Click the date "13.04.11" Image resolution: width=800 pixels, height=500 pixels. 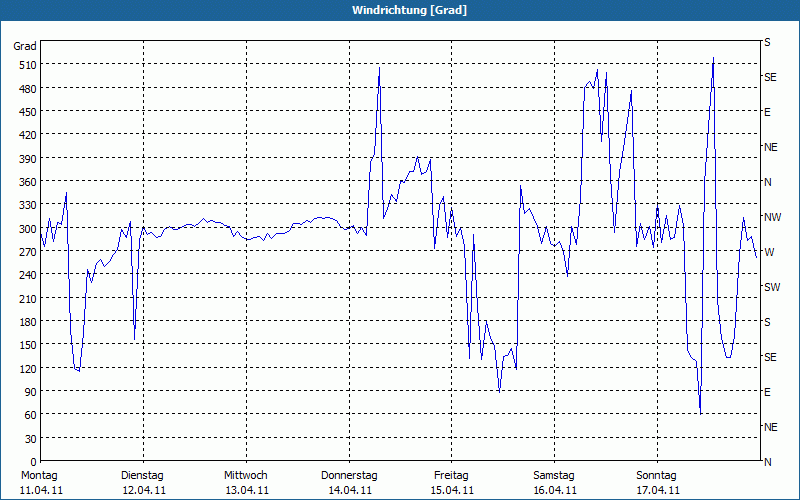[x=247, y=491]
